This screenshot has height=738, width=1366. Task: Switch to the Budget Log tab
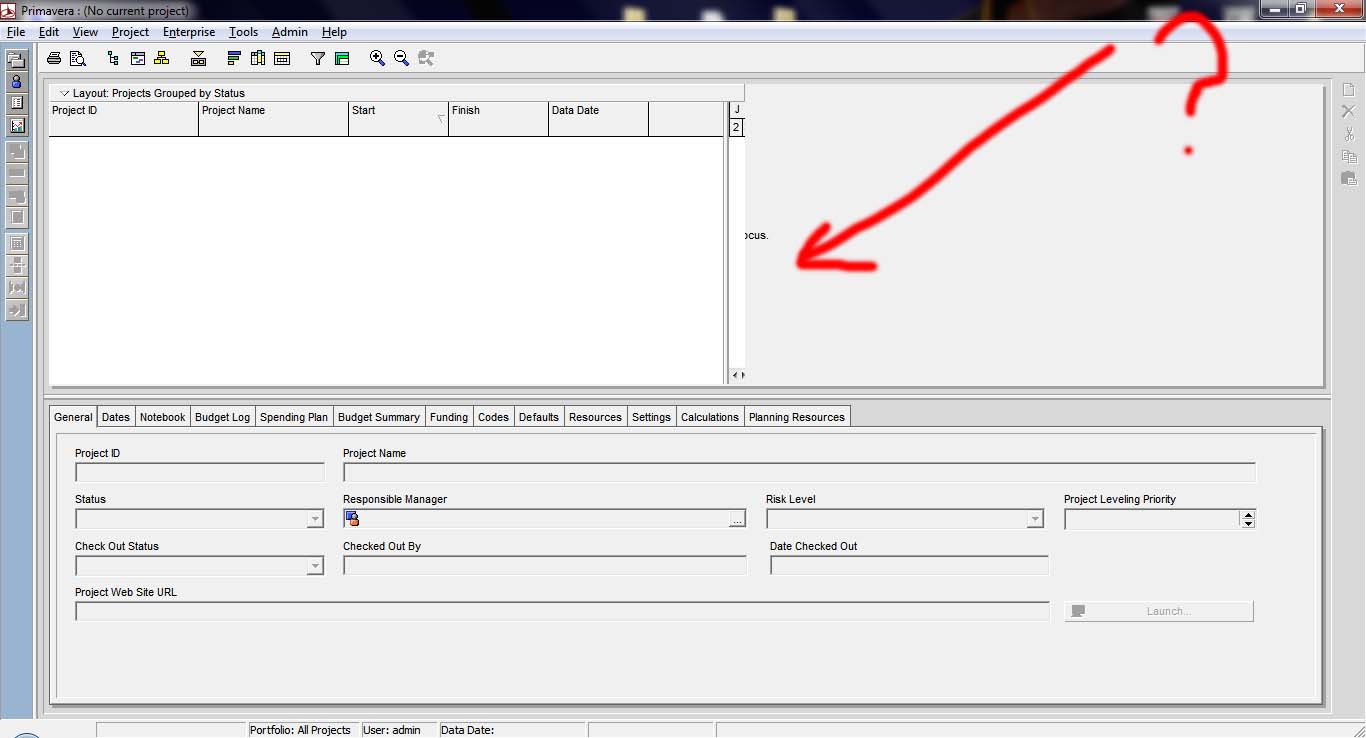[x=222, y=417]
